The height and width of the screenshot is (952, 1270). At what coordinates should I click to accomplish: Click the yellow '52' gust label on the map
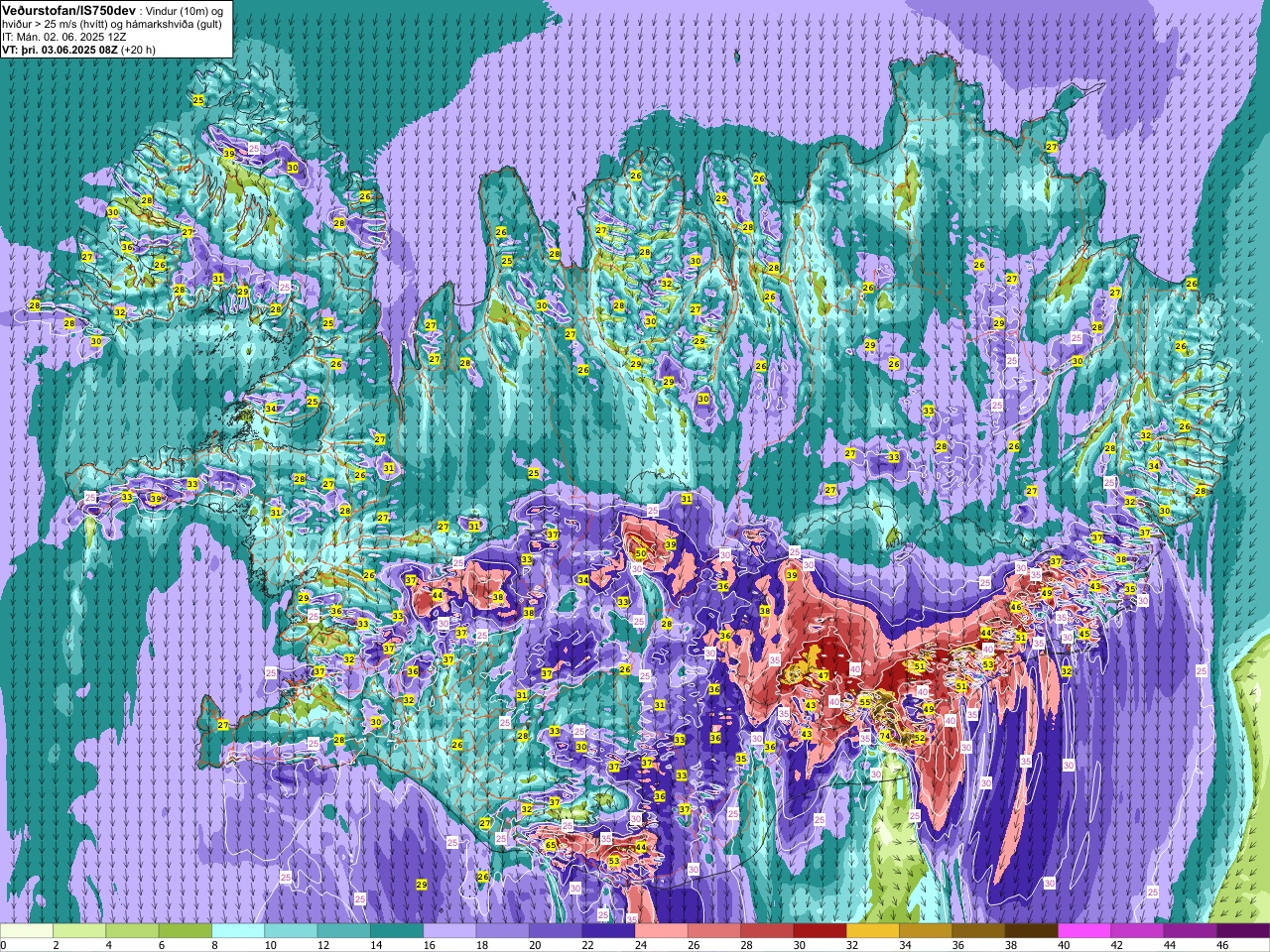(920, 738)
